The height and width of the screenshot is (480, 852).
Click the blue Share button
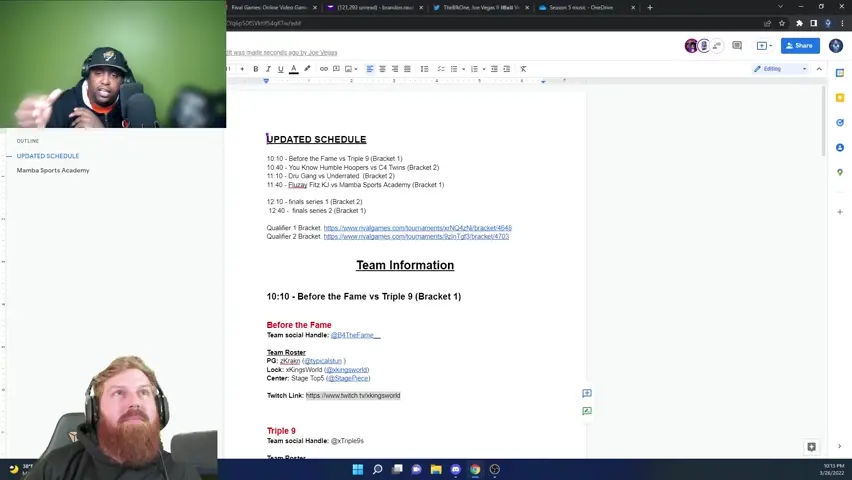pyautogui.click(x=799, y=45)
